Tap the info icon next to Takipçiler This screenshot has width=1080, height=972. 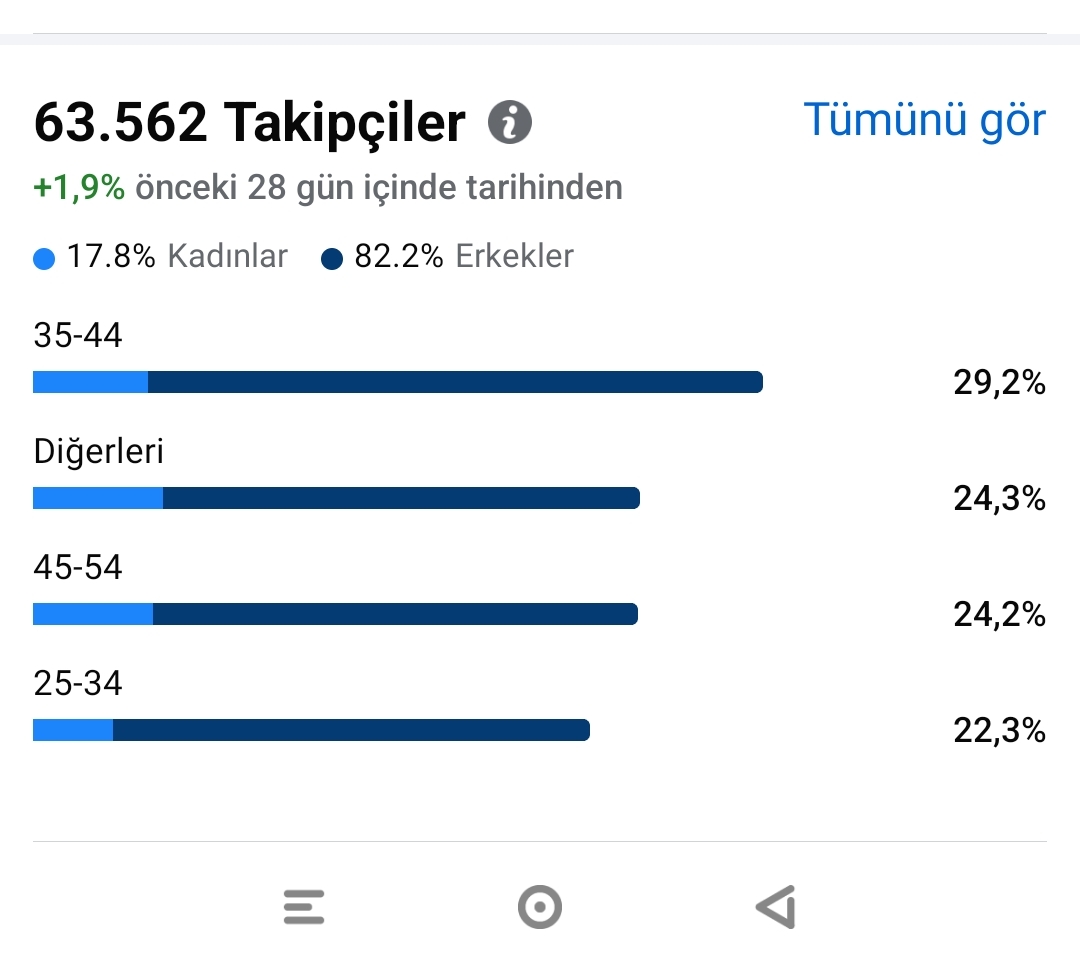click(510, 123)
